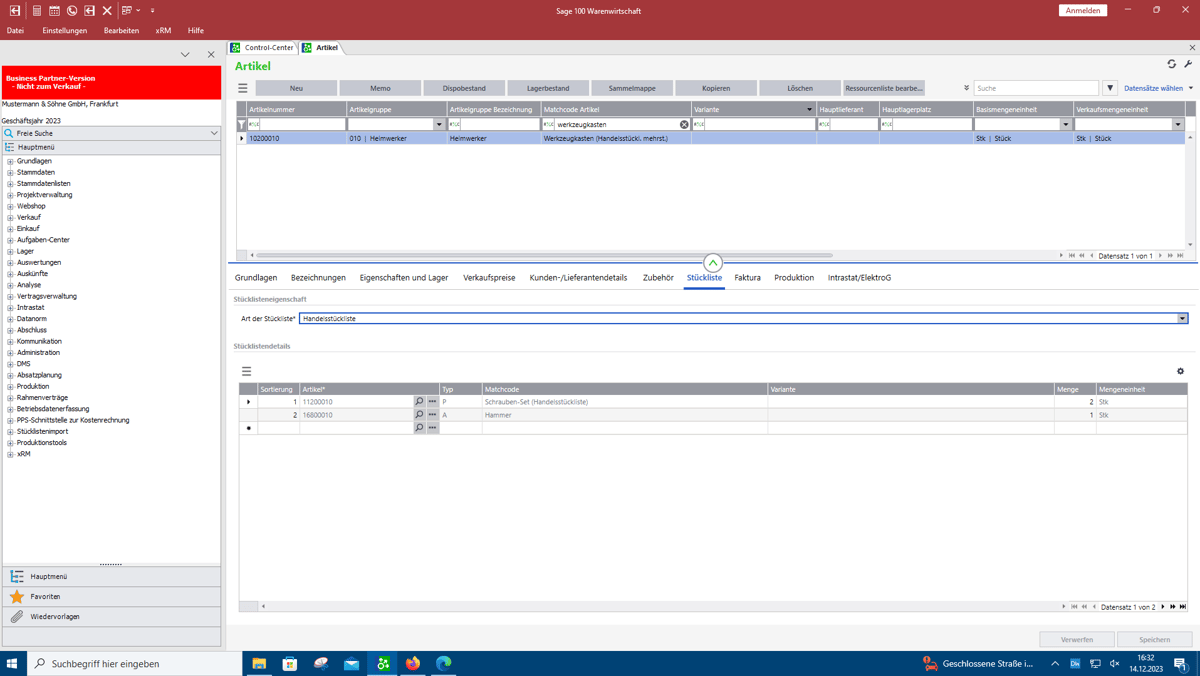Go to next record in Stücklistendetails navigator
This screenshot has height=676, width=1200.
(x=1163, y=607)
